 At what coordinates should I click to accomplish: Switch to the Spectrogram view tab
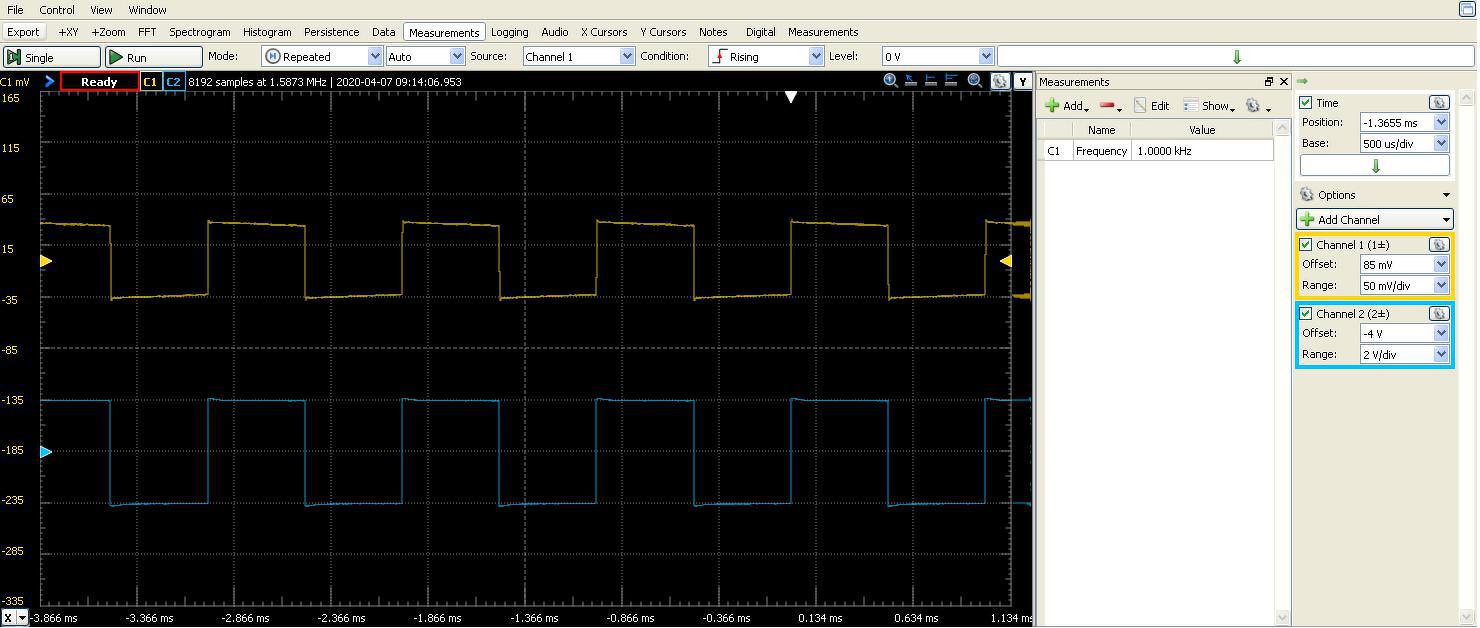[199, 32]
